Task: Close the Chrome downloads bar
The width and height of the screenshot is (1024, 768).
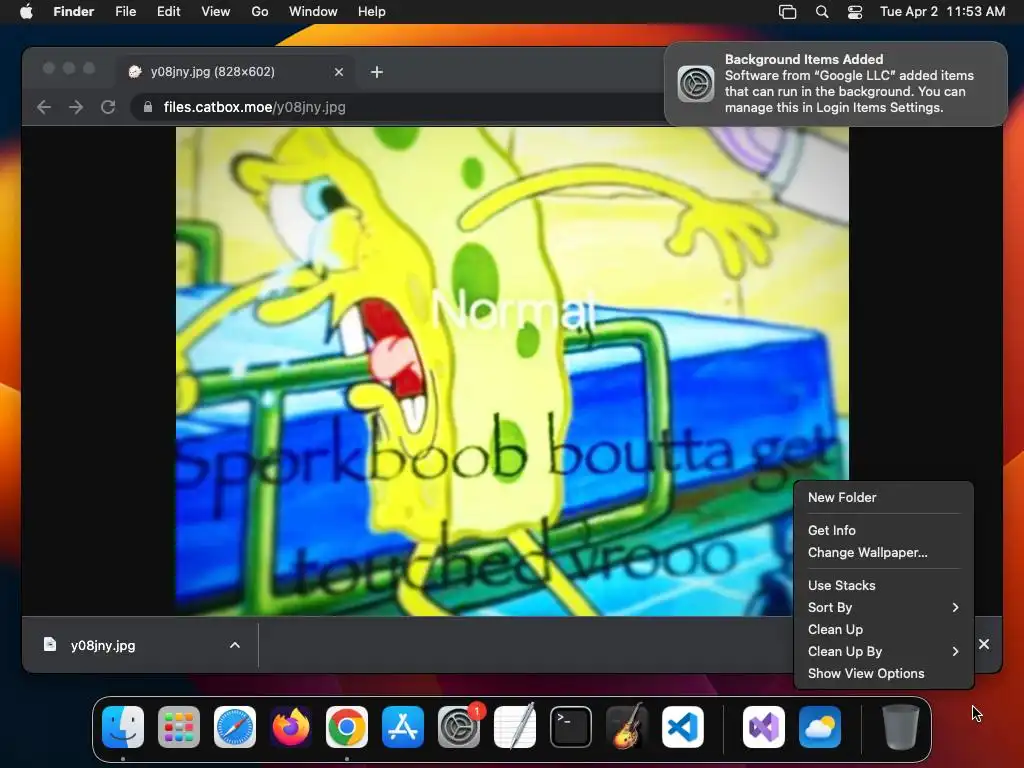Action: pyautogui.click(x=984, y=644)
